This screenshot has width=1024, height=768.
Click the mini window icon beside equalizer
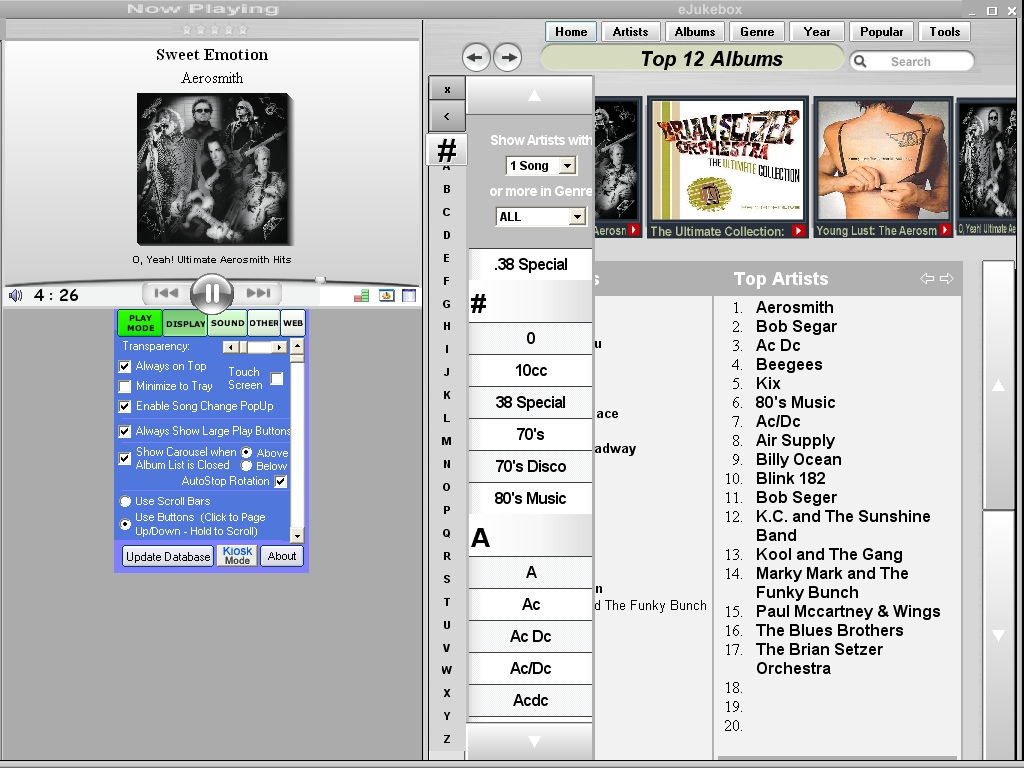click(x=387, y=296)
